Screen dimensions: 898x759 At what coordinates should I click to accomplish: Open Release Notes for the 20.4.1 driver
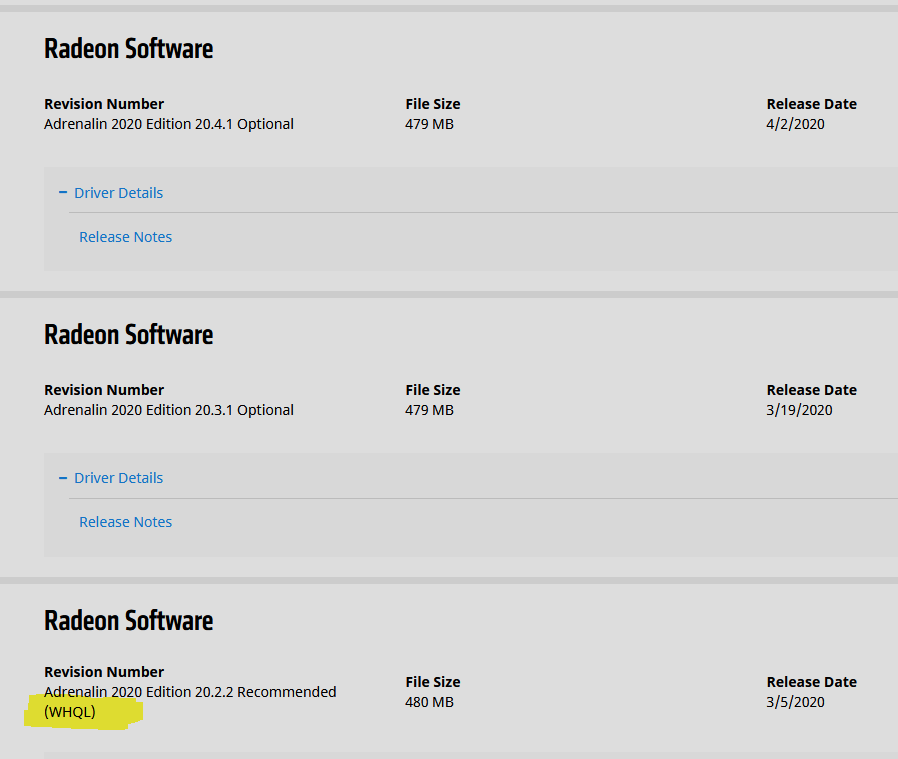tap(125, 237)
